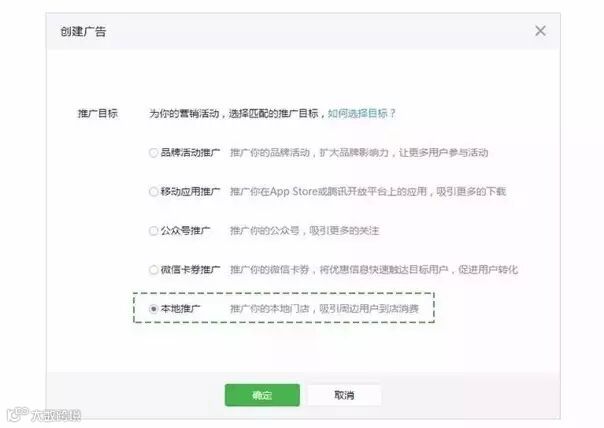Select the 微信卡券推广 radio button

(x=153, y=270)
